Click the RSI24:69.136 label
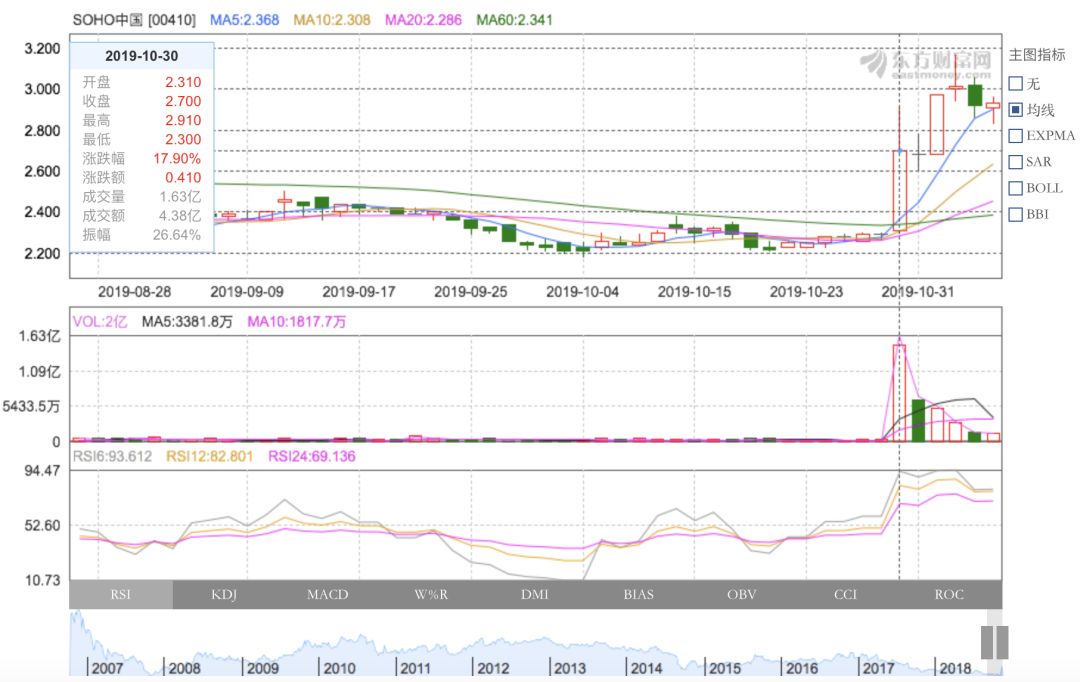Viewport: 1080px width, 682px height. (x=312, y=456)
